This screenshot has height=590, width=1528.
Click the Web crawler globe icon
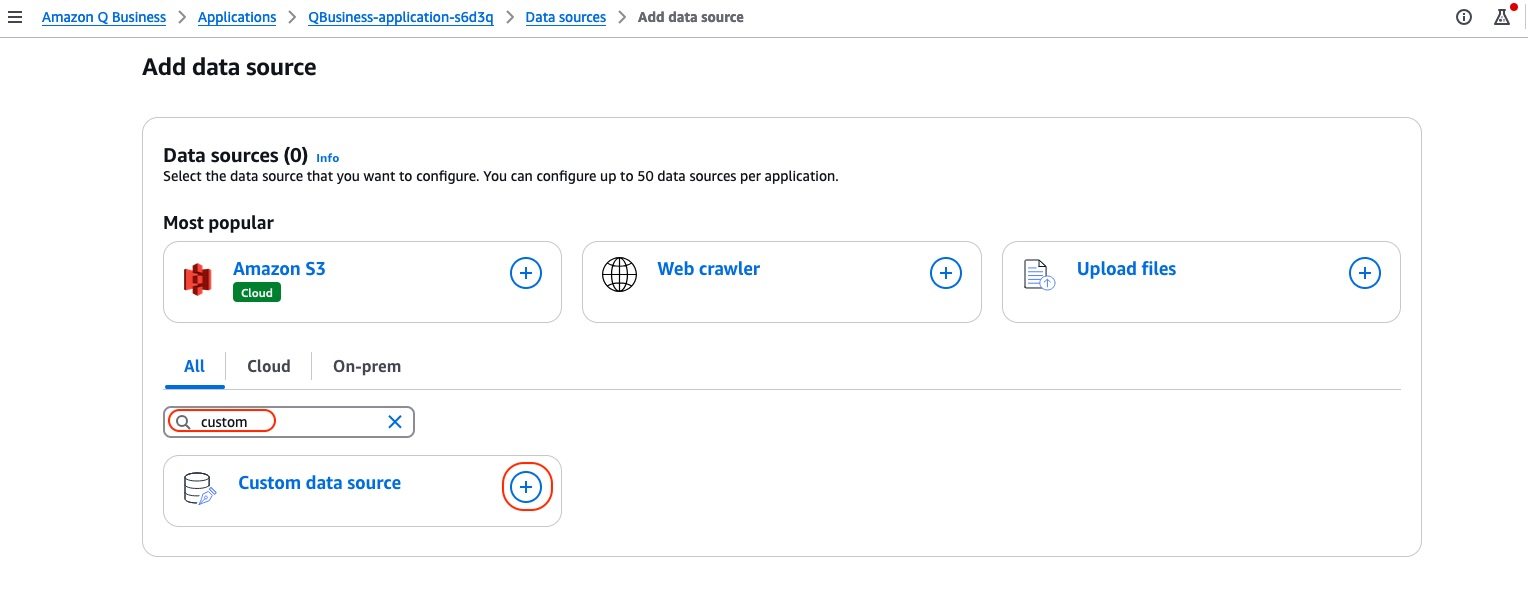coord(619,273)
